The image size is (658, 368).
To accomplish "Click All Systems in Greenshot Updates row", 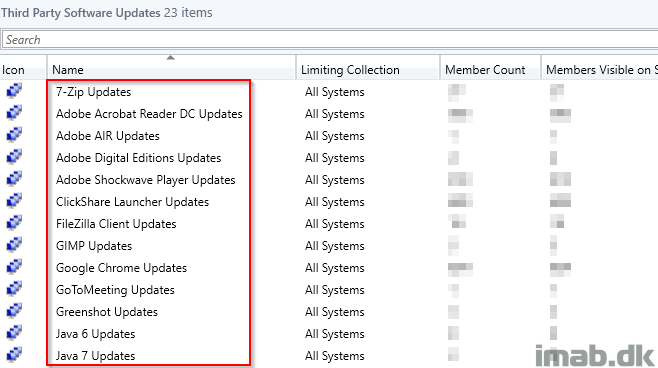I will [334, 312].
